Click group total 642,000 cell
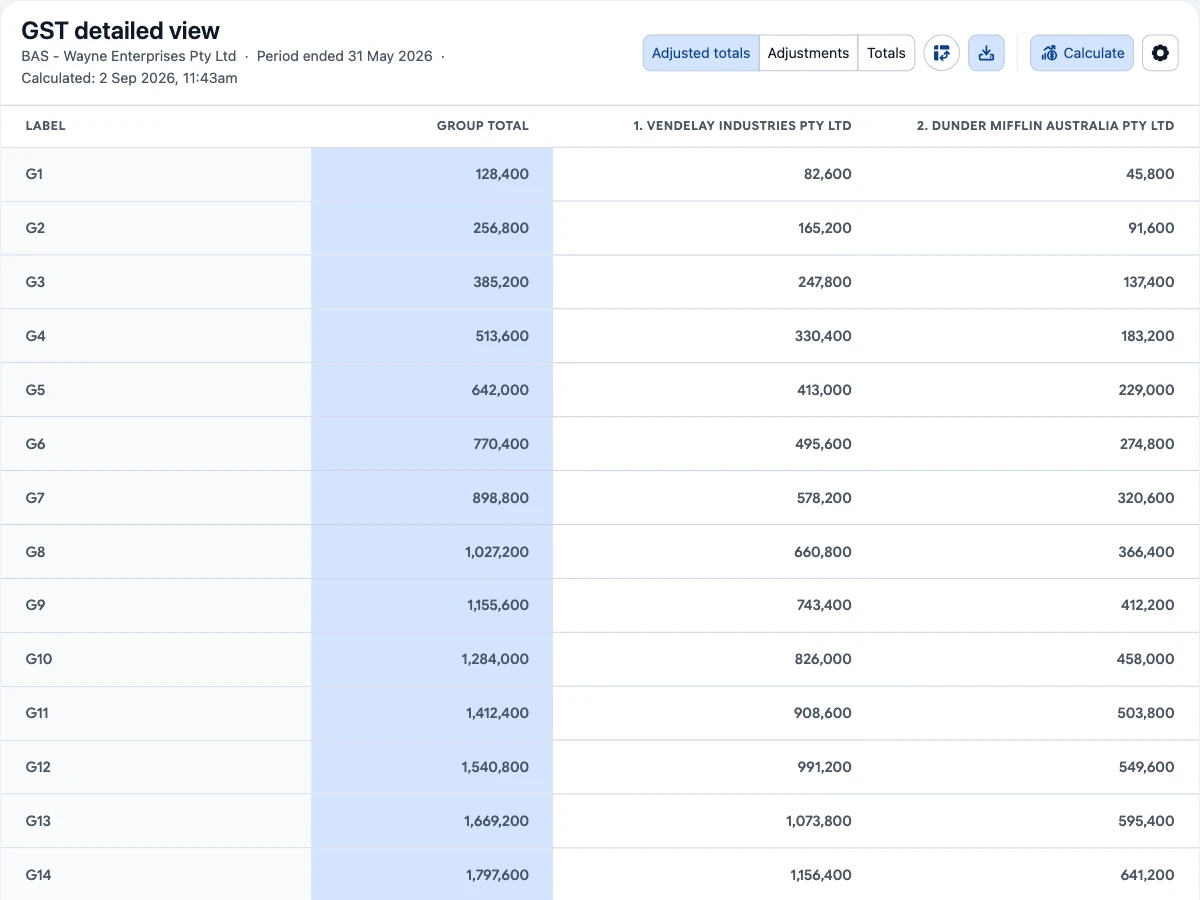1200x900 pixels. 500,390
